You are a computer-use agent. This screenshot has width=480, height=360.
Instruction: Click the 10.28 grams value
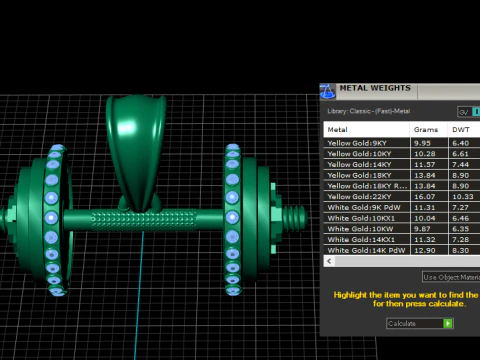click(425, 154)
